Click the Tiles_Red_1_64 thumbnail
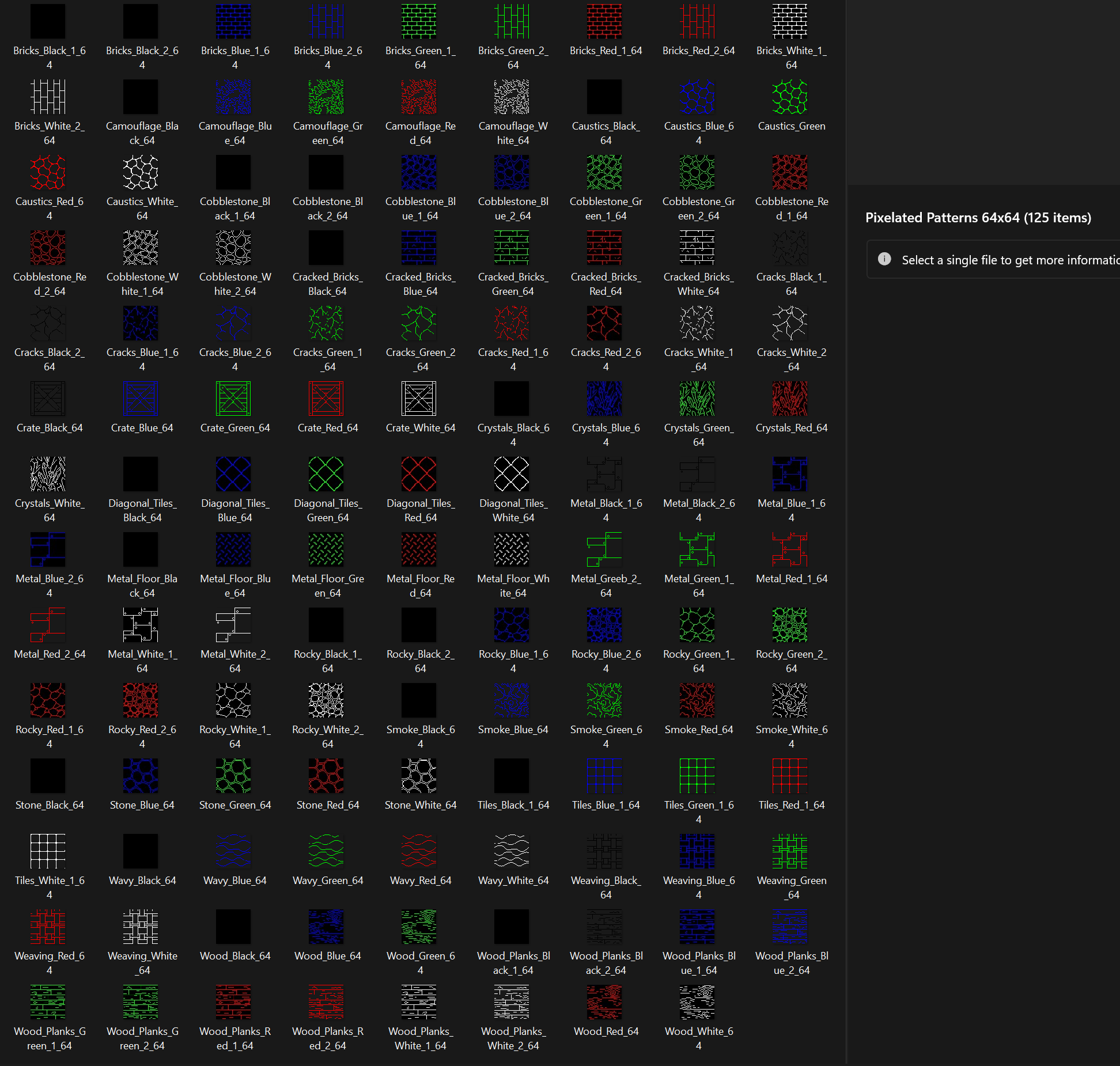This screenshot has width=1120, height=1066. coord(790,776)
